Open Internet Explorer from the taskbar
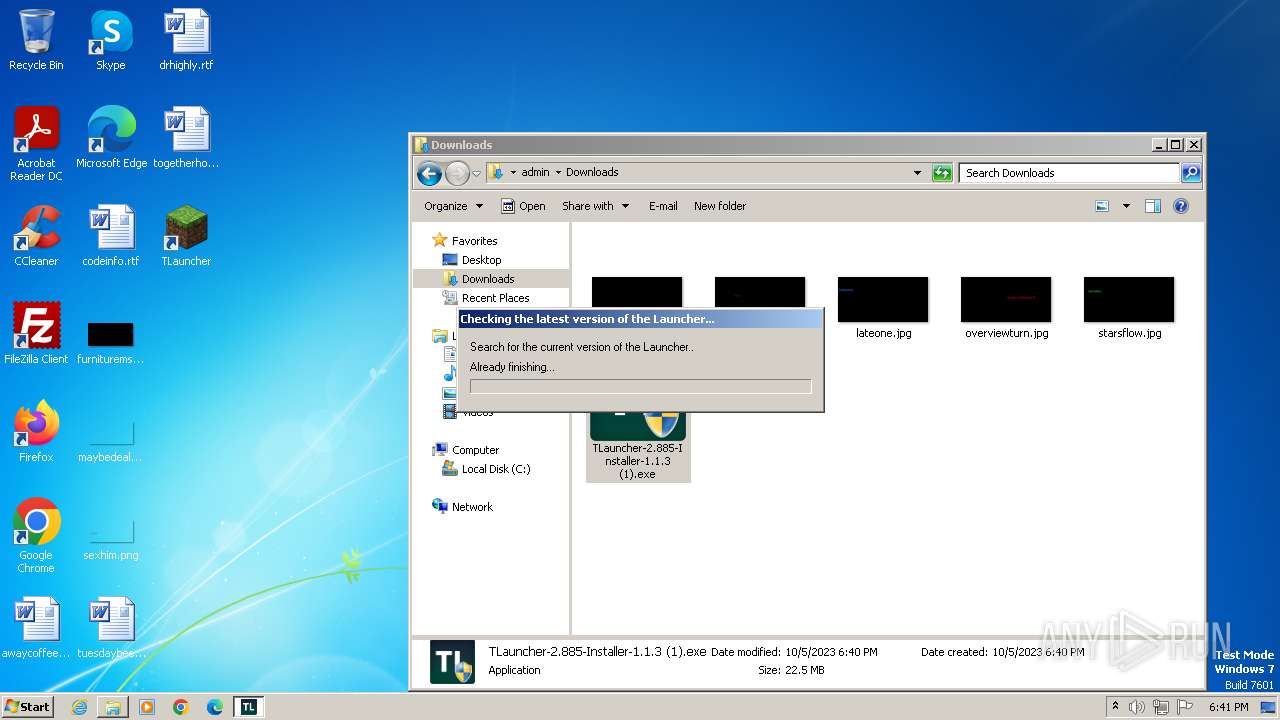The image size is (1280, 720). tap(79, 707)
